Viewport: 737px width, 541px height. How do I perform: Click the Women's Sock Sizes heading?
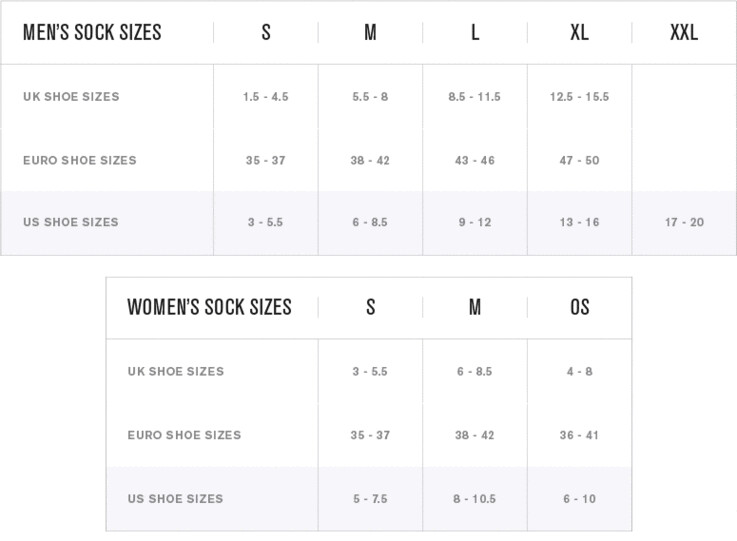[x=209, y=307]
